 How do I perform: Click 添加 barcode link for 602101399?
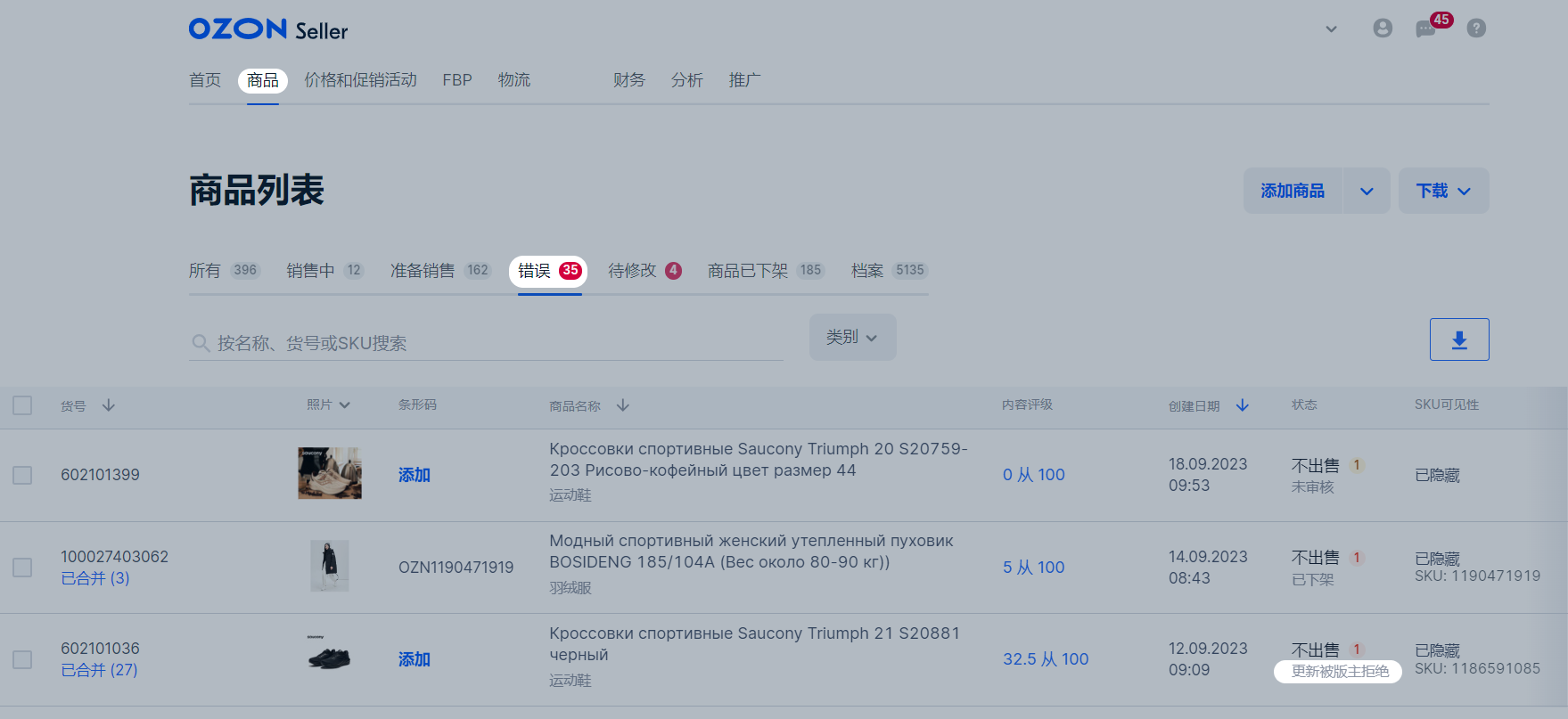click(415, 475)
